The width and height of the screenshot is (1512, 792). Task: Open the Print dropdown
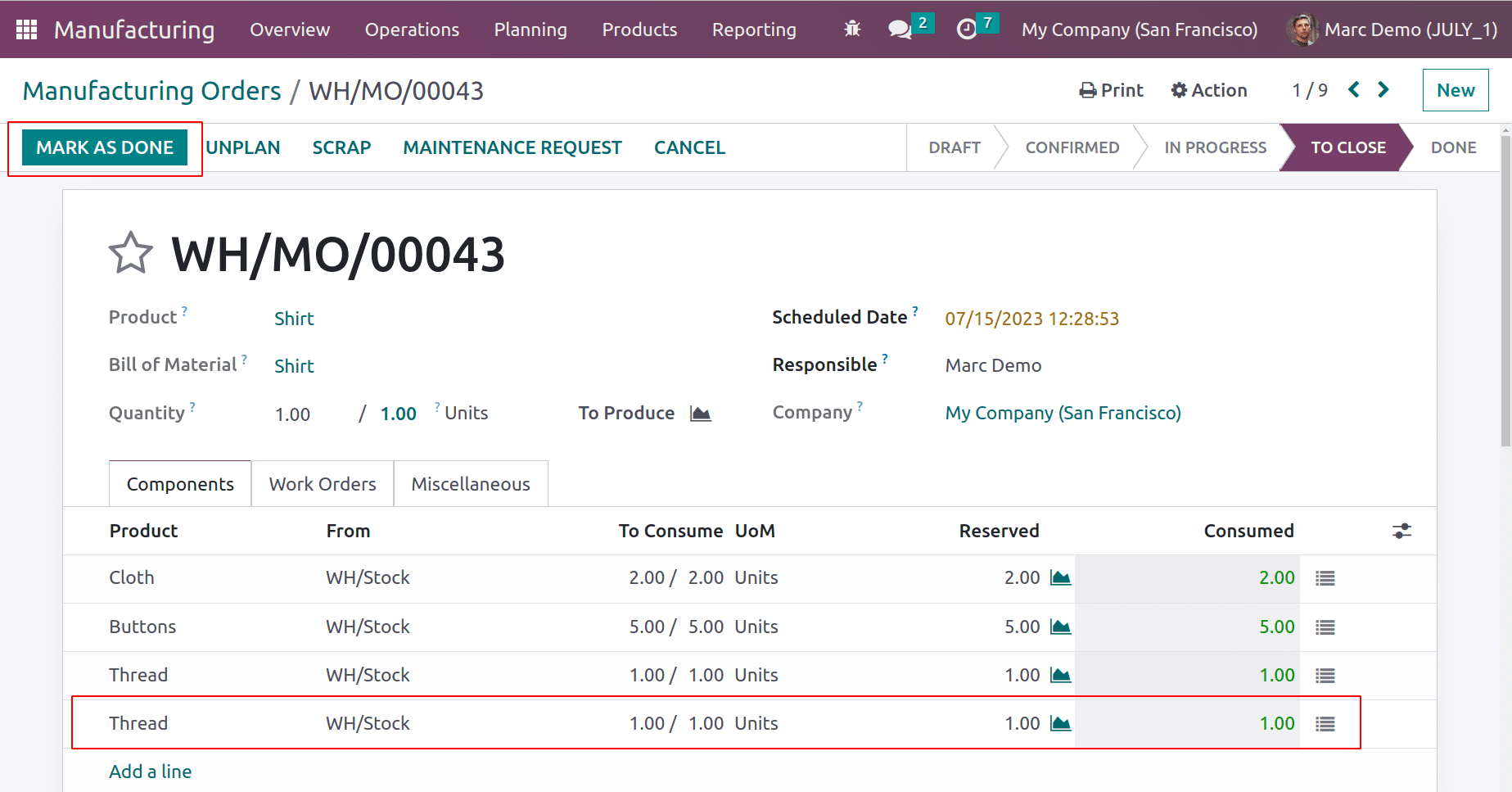(x=1111, y=90)
